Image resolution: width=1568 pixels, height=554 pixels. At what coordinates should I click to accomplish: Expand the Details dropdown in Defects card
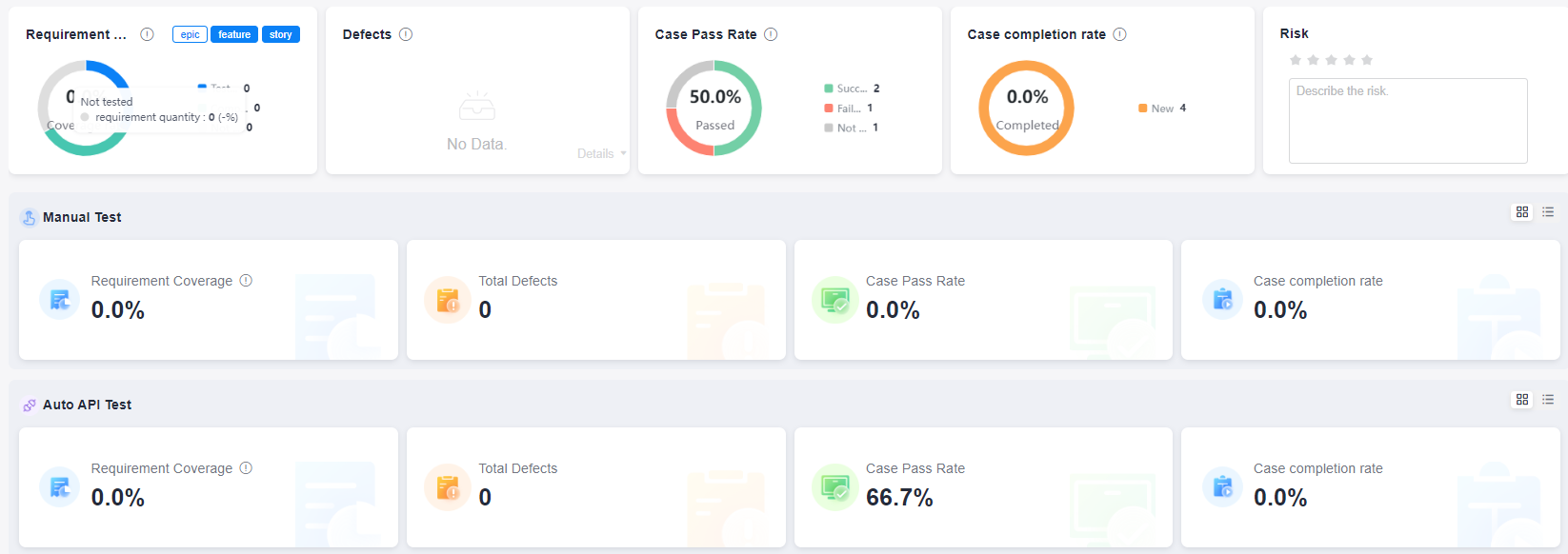point(601,153)
